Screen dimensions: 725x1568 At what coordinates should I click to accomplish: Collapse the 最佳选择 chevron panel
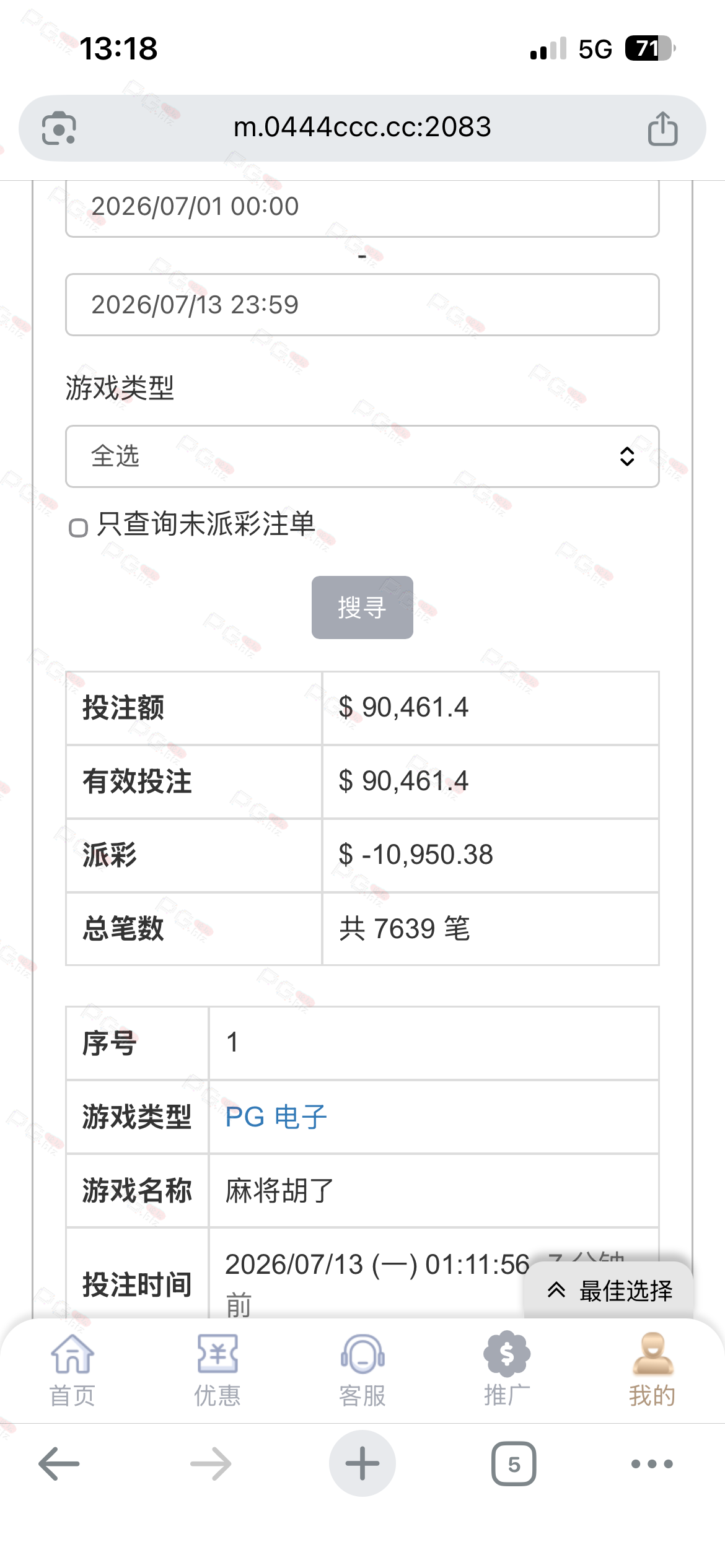[609, 1291]
